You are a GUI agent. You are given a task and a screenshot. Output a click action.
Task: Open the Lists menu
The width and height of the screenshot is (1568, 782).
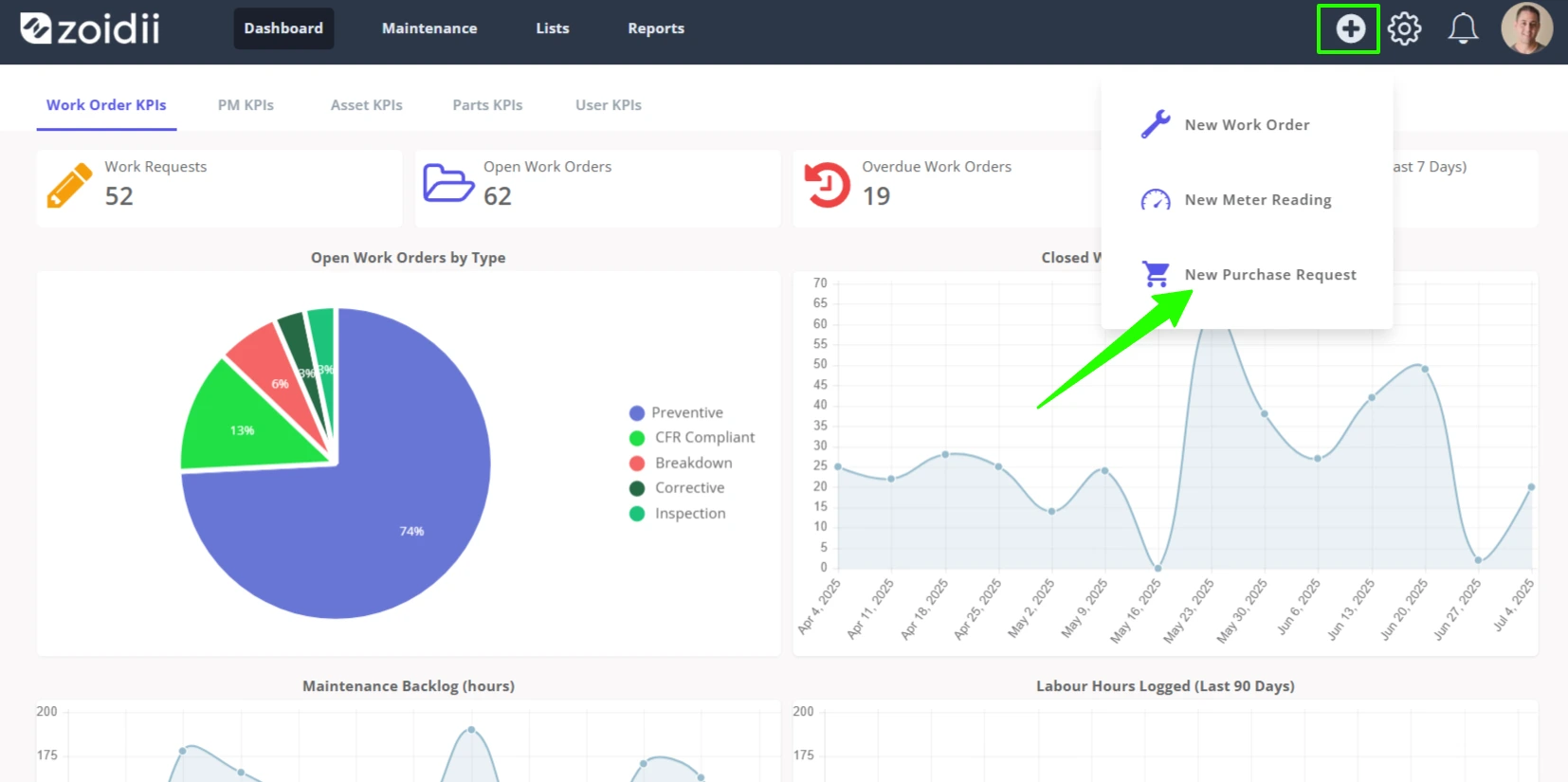(553, 28)
